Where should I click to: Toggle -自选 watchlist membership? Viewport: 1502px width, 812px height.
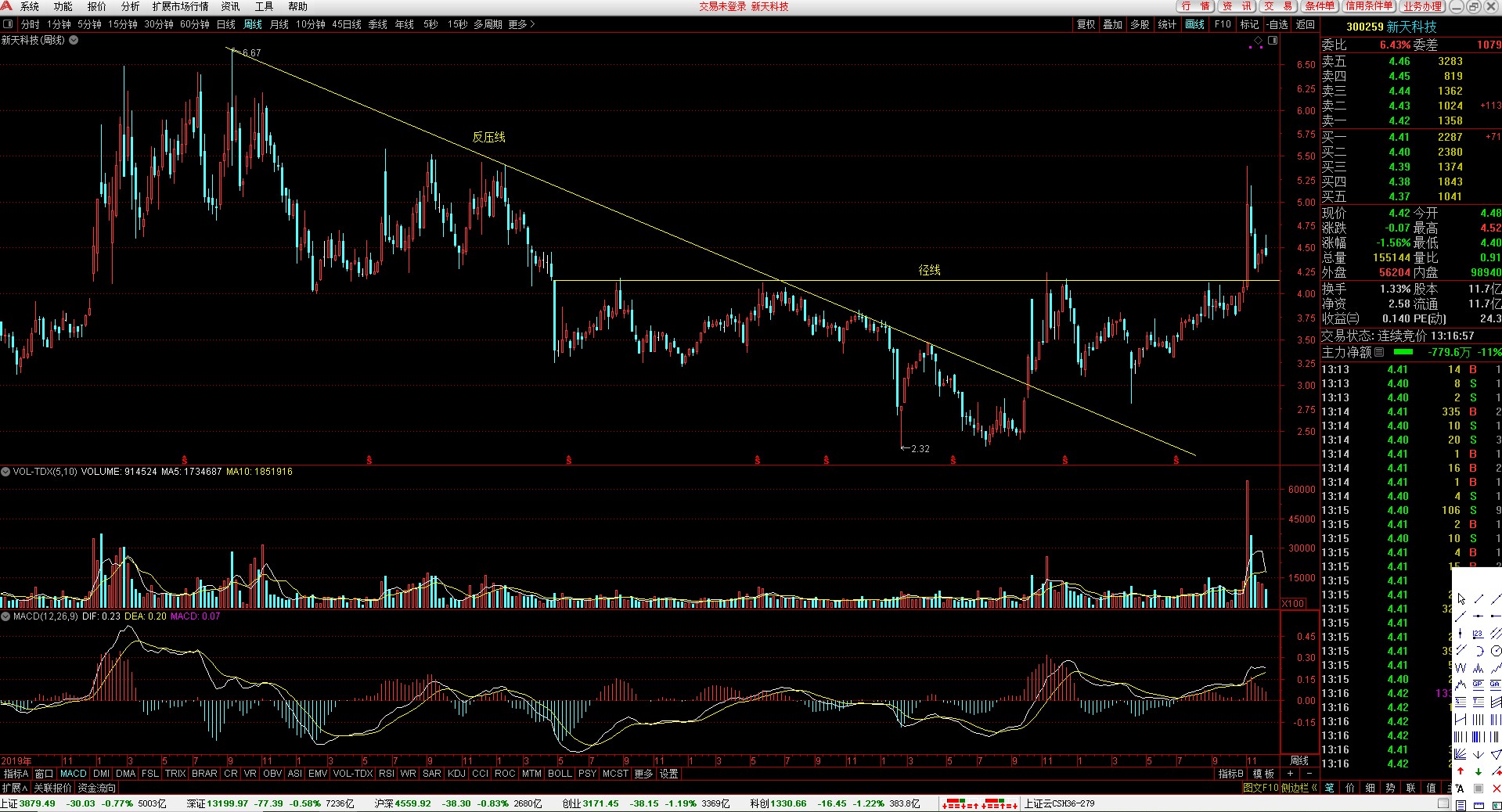pos(1277,24)
